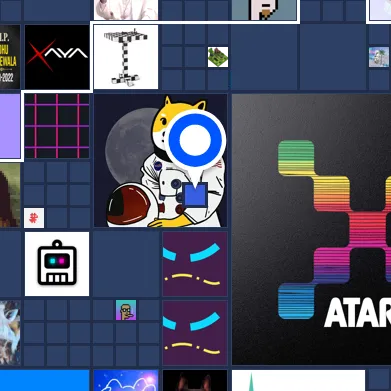Select the solid bright blue parcel at bottom
This screenshot has height=391, width=391.
click(x=45, y=380)
